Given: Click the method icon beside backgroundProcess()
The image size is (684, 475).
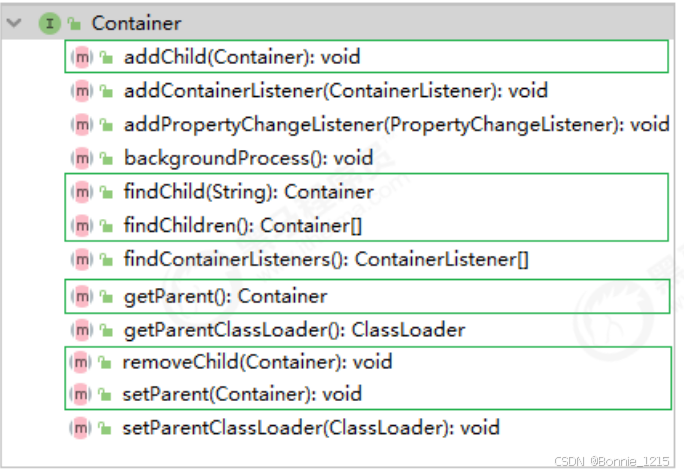Looking at the screenshot, I should [82, 158].
